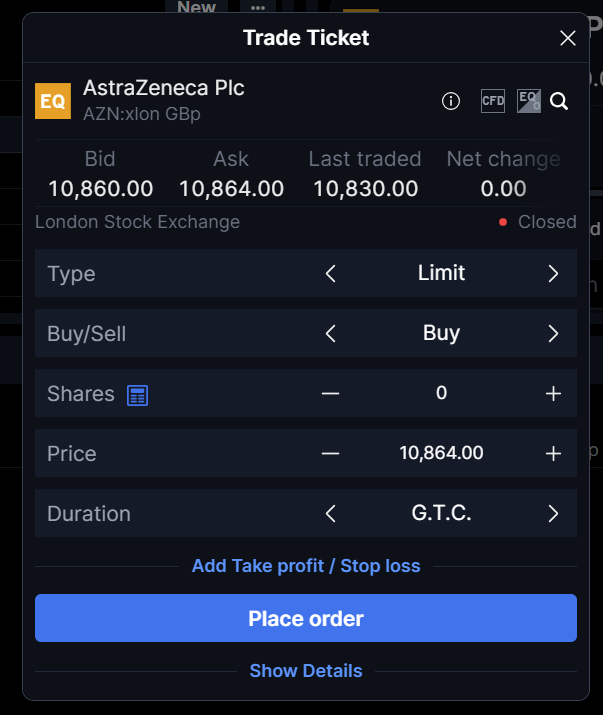This screenshot has width=603, height=715.
Task: Increase the Shares quantity
Action: pyautogui.click(x=553, y=394)
